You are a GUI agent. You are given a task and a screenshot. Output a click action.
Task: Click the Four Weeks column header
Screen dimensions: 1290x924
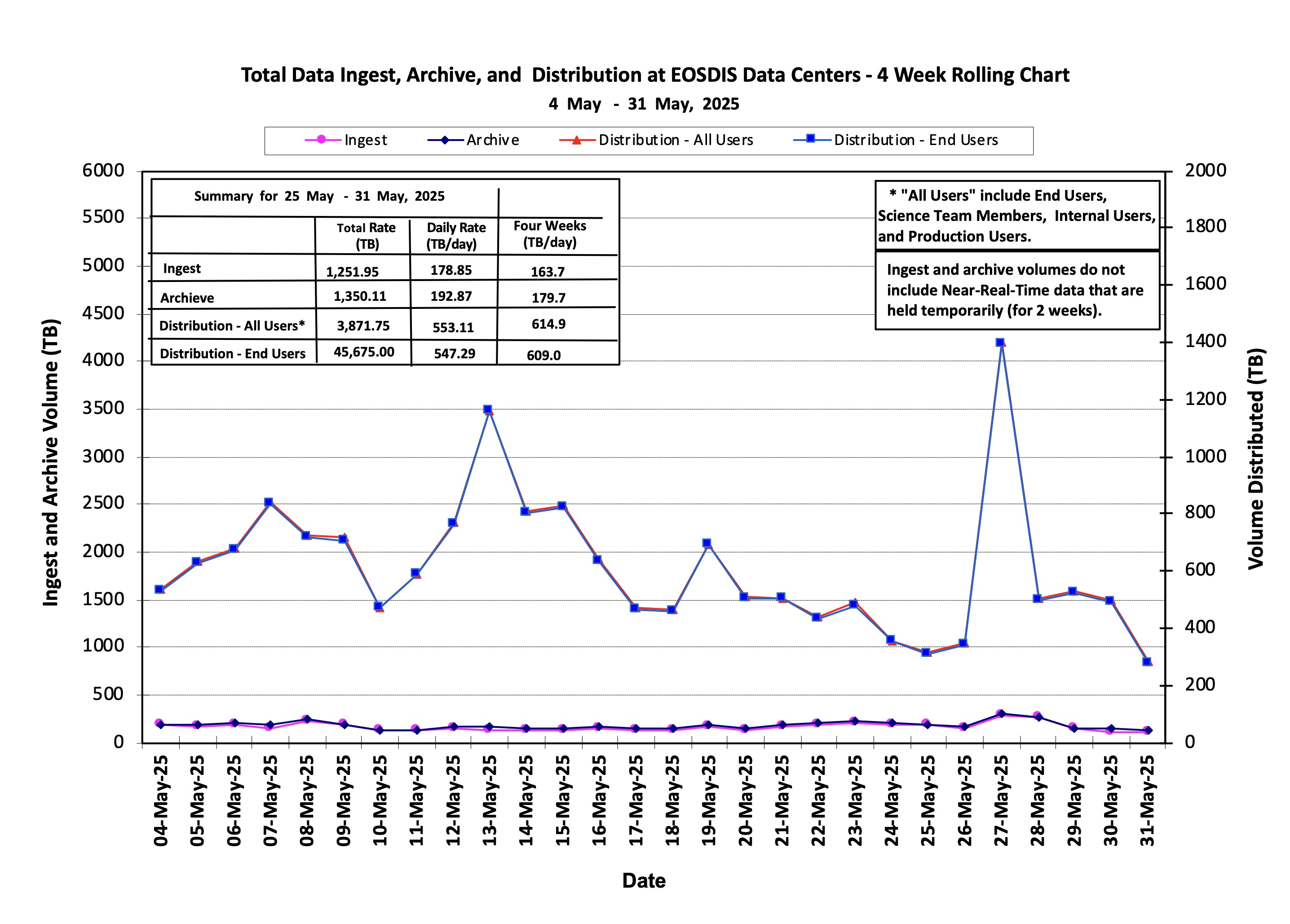click(549, 234)
